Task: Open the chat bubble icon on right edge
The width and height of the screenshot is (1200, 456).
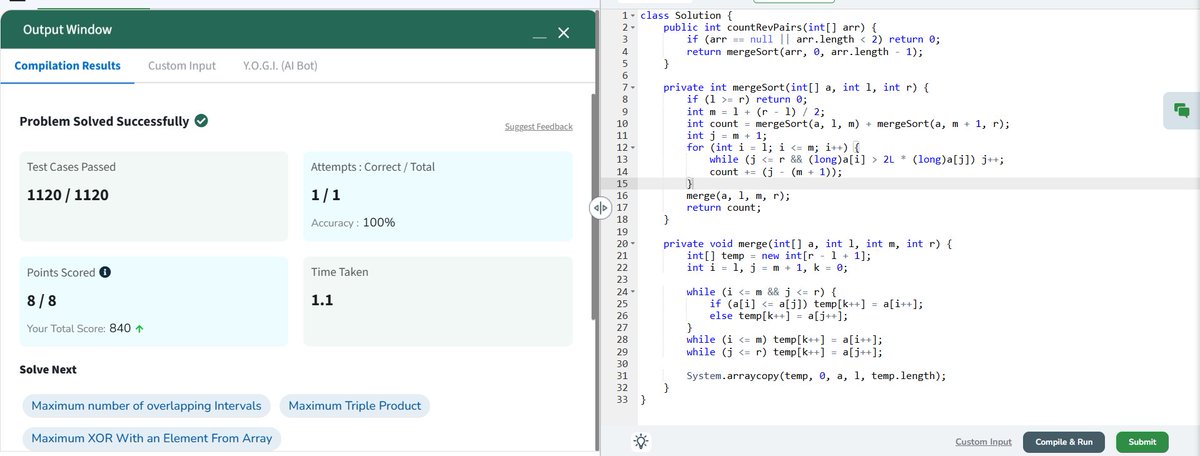Action: (x=1181, y=109)
